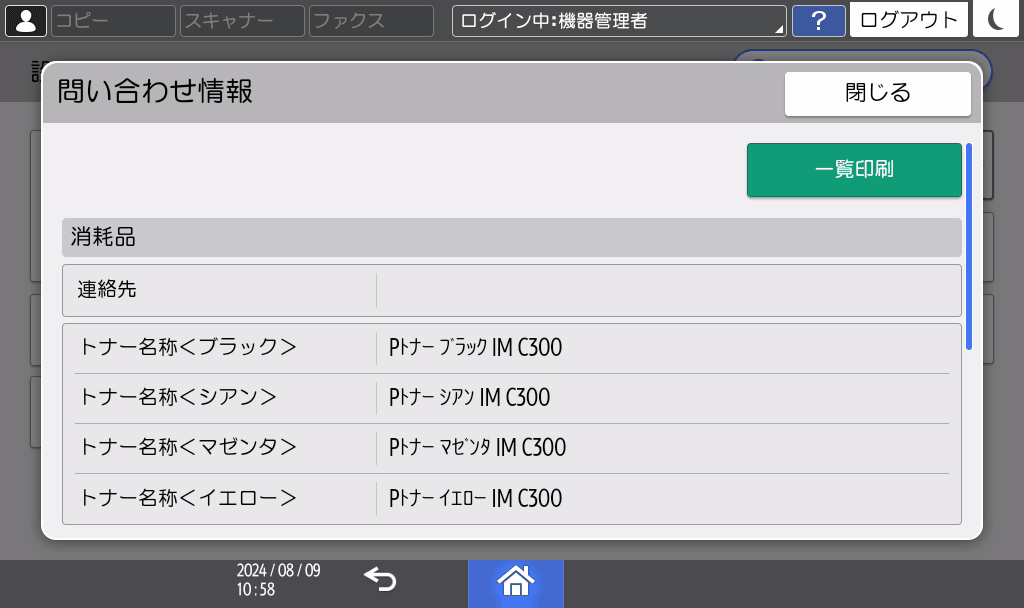Image resolution: width=1024 pixels, height=608 pixels.
Task: Tap the user profile icon
Action: (x=25, y=20)
